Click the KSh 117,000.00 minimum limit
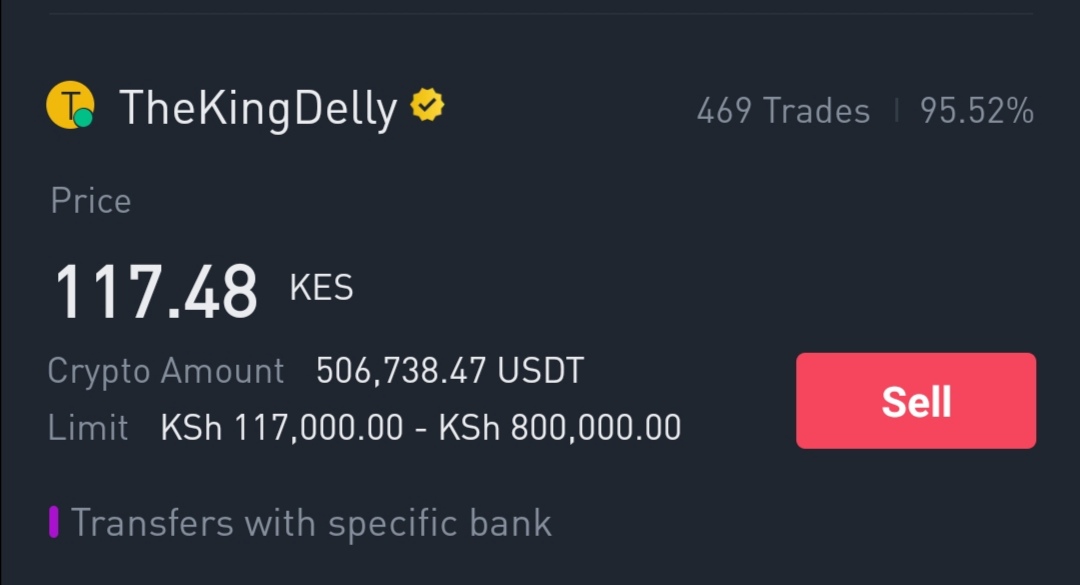This screenshot has width=1080, height=585. point(282,427)
